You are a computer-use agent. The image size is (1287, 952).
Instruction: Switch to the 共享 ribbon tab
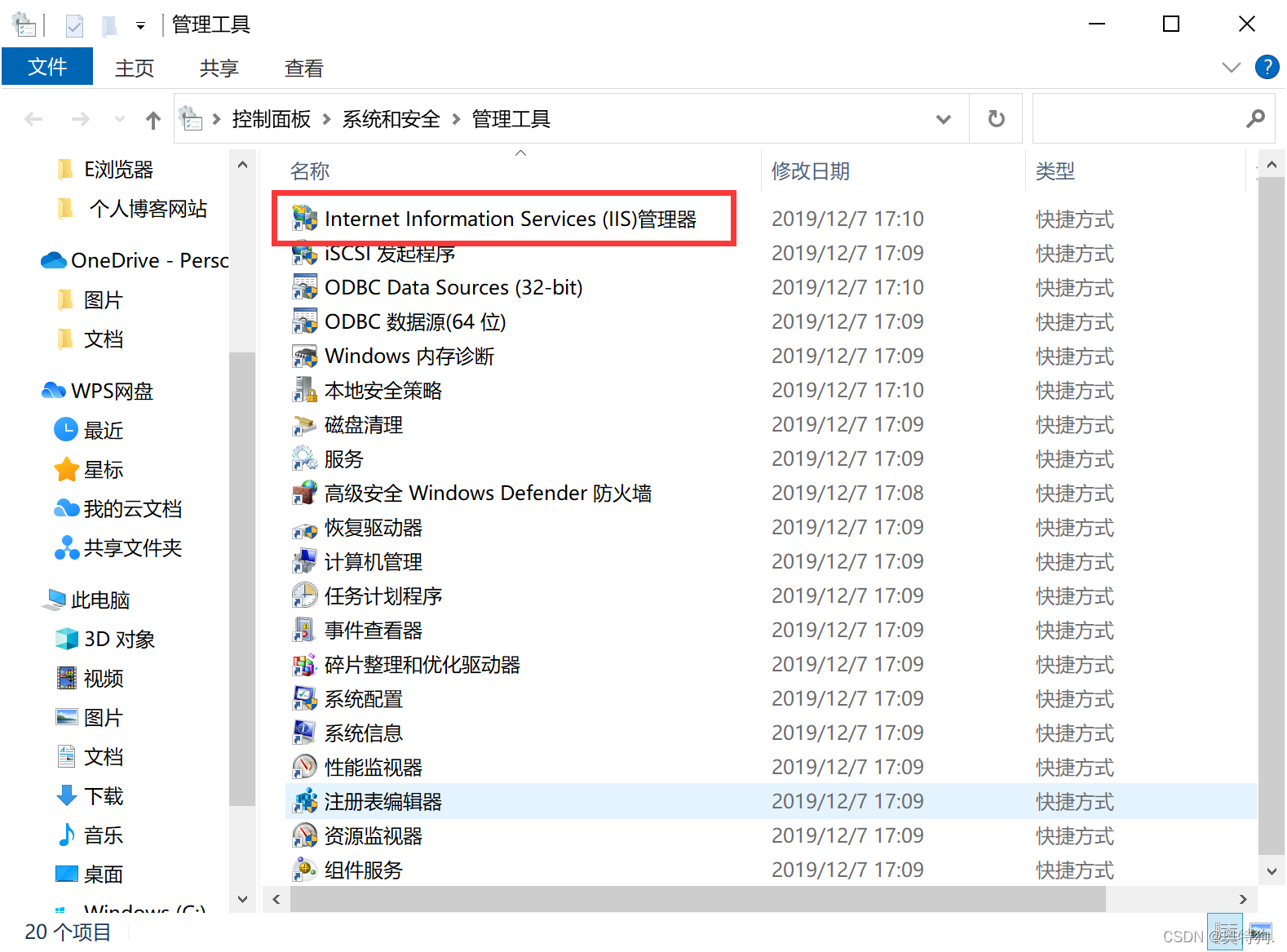(219, 68)
